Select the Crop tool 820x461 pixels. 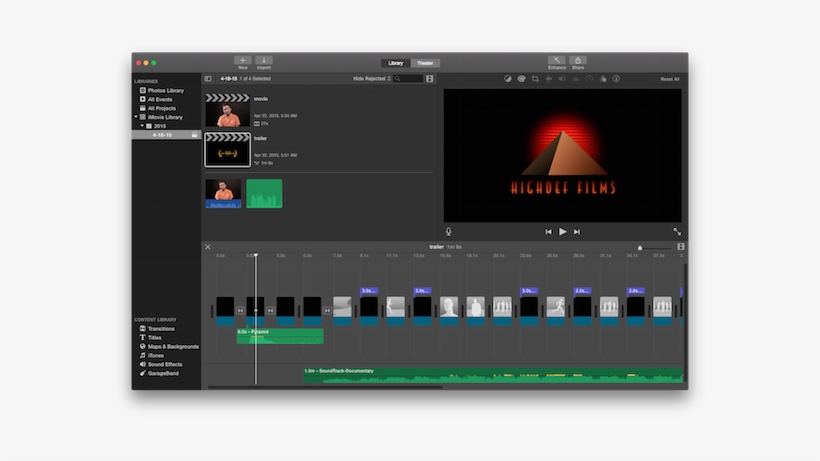point(535,79)
